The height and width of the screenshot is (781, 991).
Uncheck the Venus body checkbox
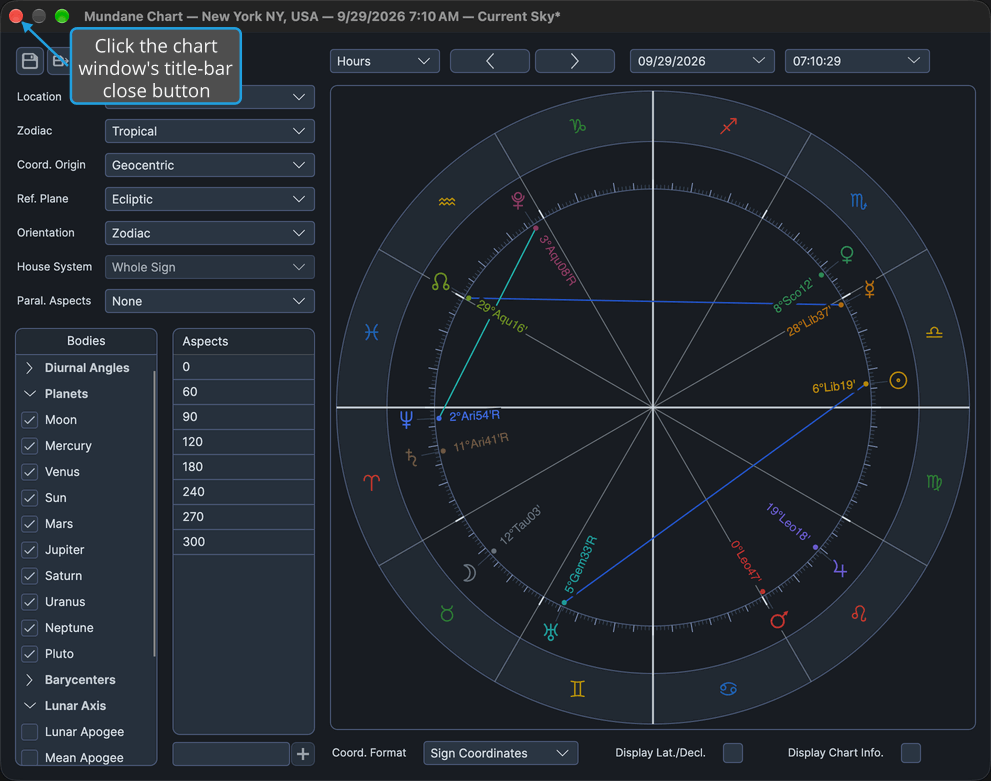click(30, 471)
